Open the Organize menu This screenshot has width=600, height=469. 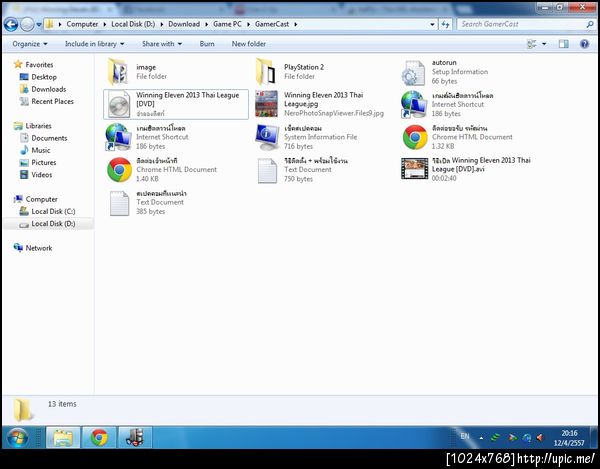tap(30, 44)
